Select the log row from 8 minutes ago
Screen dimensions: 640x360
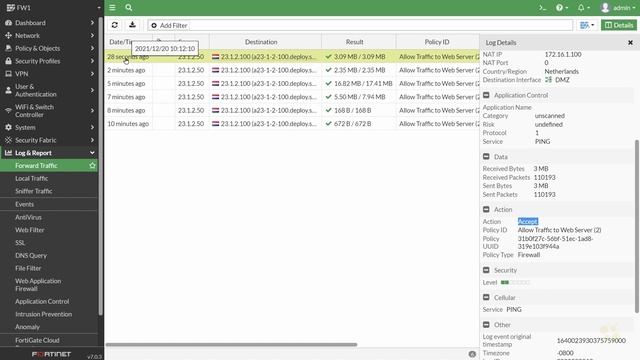292,110
